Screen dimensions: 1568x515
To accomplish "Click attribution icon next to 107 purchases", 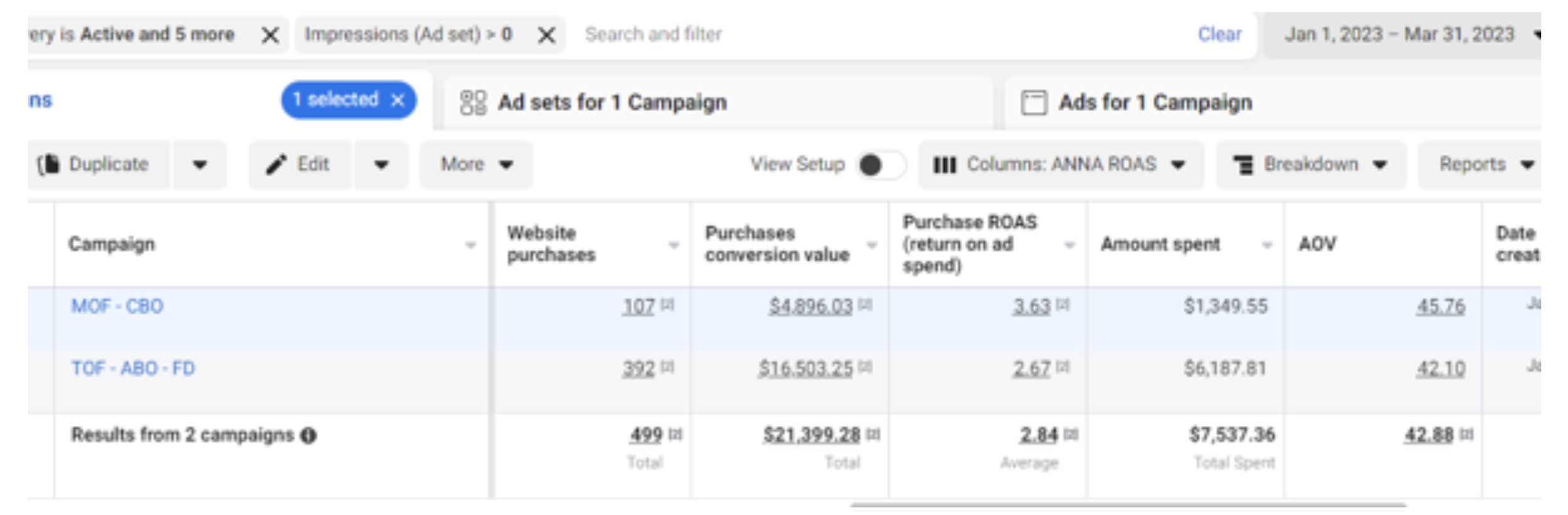I will [x=668, y=305].
